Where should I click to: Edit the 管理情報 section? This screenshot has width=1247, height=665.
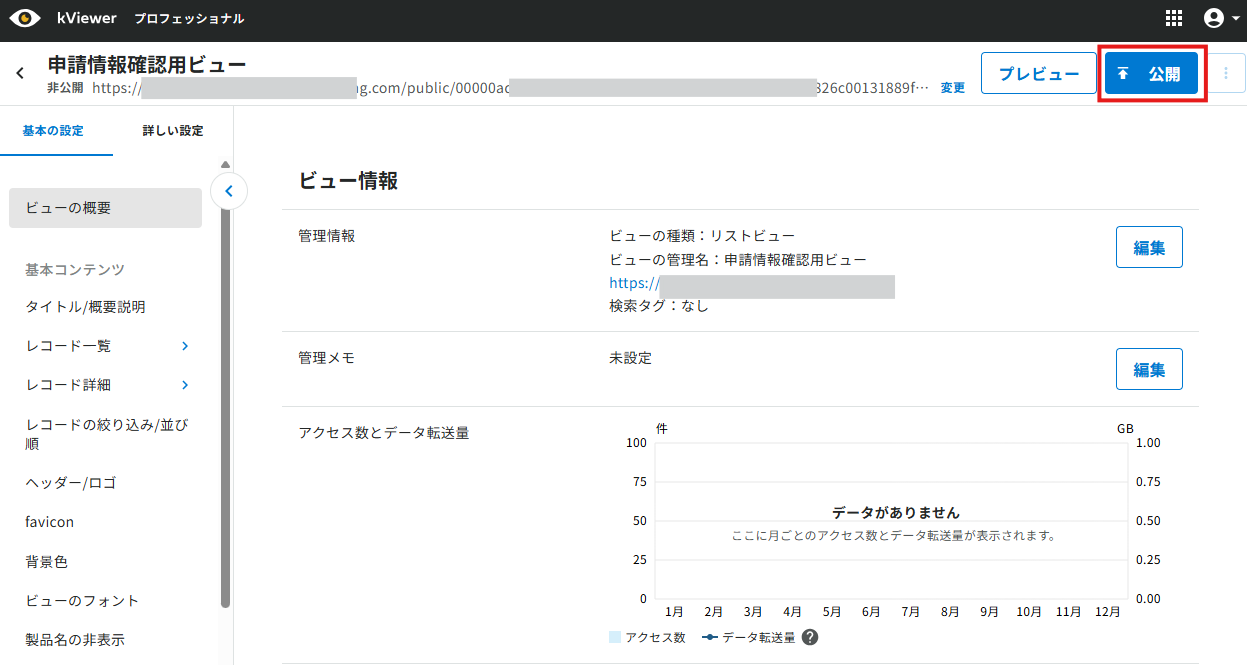click(x=1149, y=247)
